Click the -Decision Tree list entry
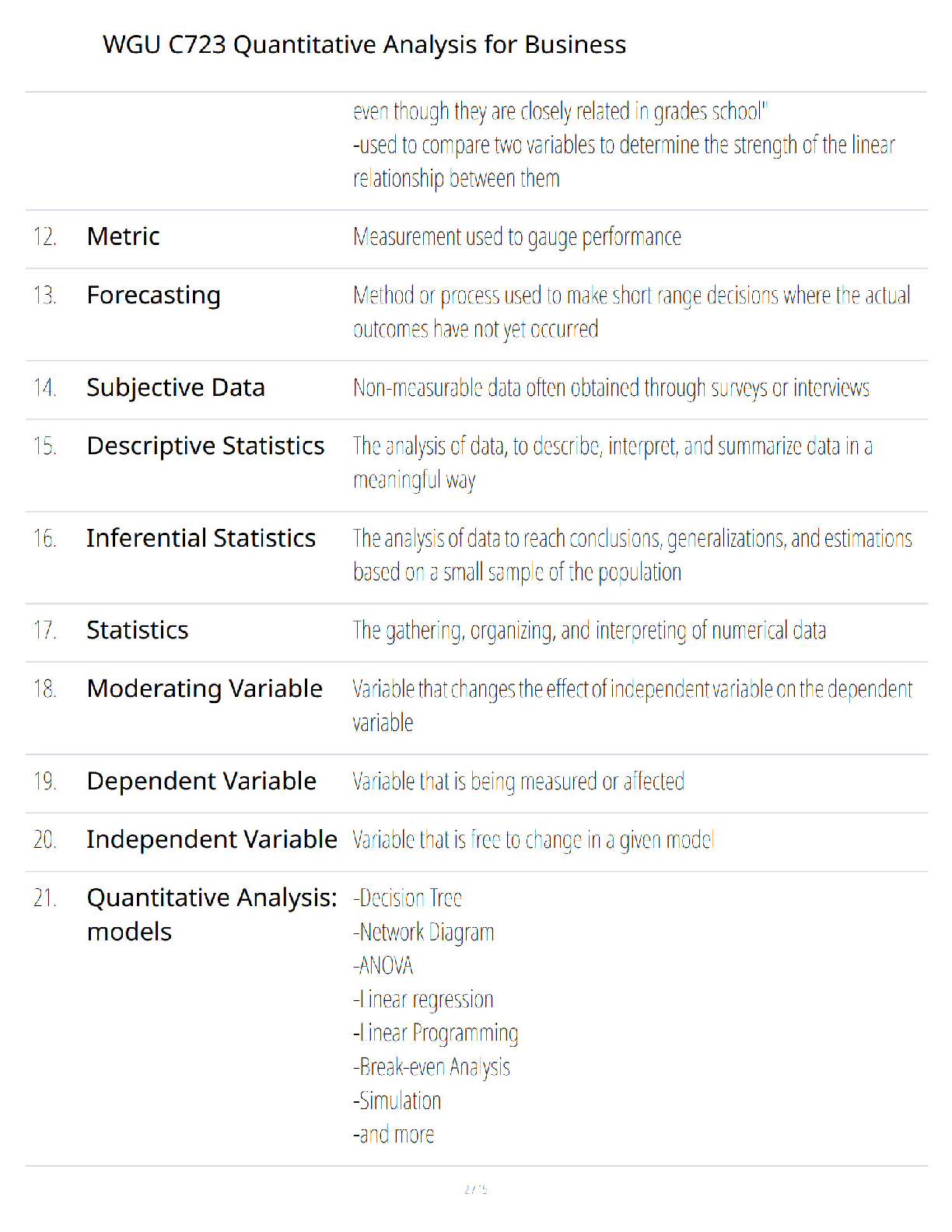The image size is (952, 1232). tap(408, 898)
